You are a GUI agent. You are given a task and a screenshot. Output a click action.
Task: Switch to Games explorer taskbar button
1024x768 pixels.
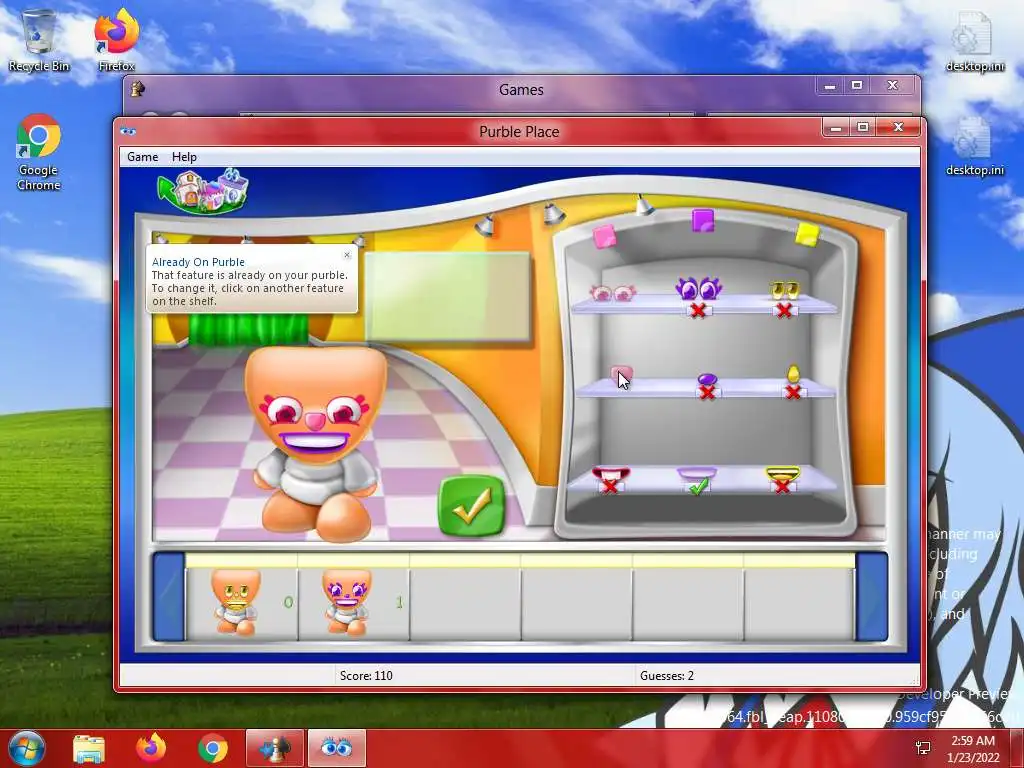click(x=275, y=748)
